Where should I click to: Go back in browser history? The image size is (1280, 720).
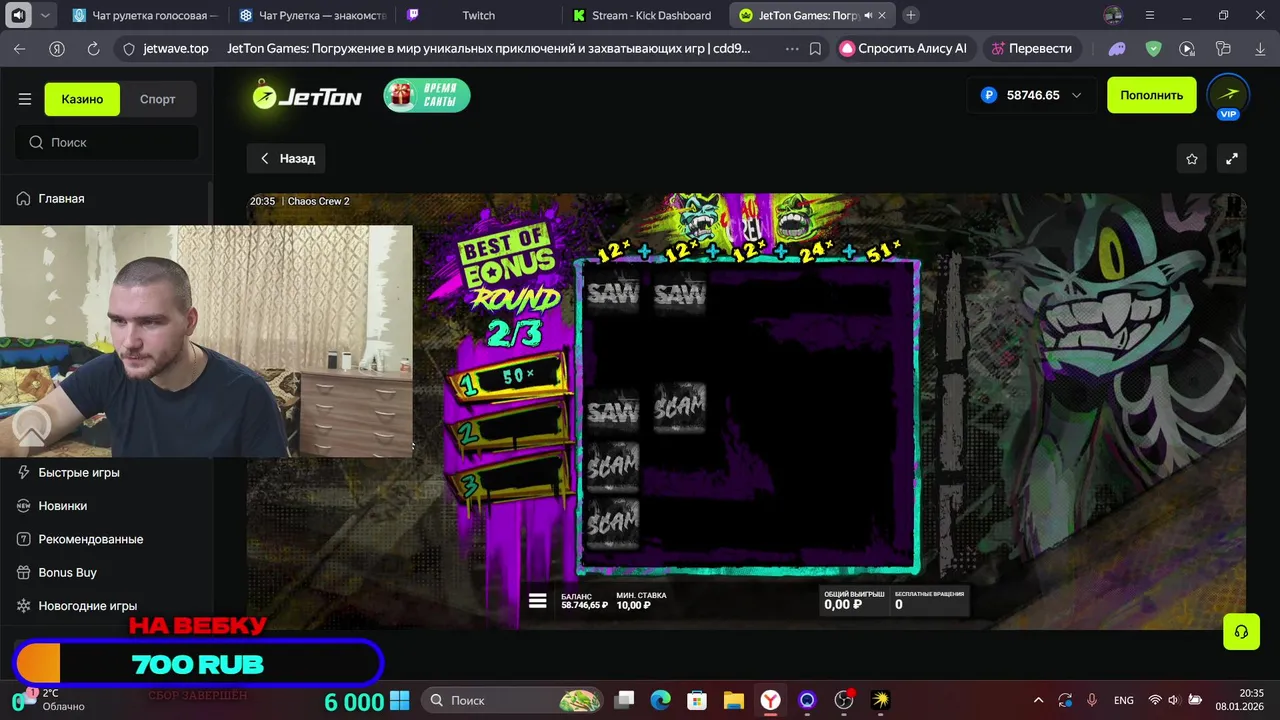(20, 48)
